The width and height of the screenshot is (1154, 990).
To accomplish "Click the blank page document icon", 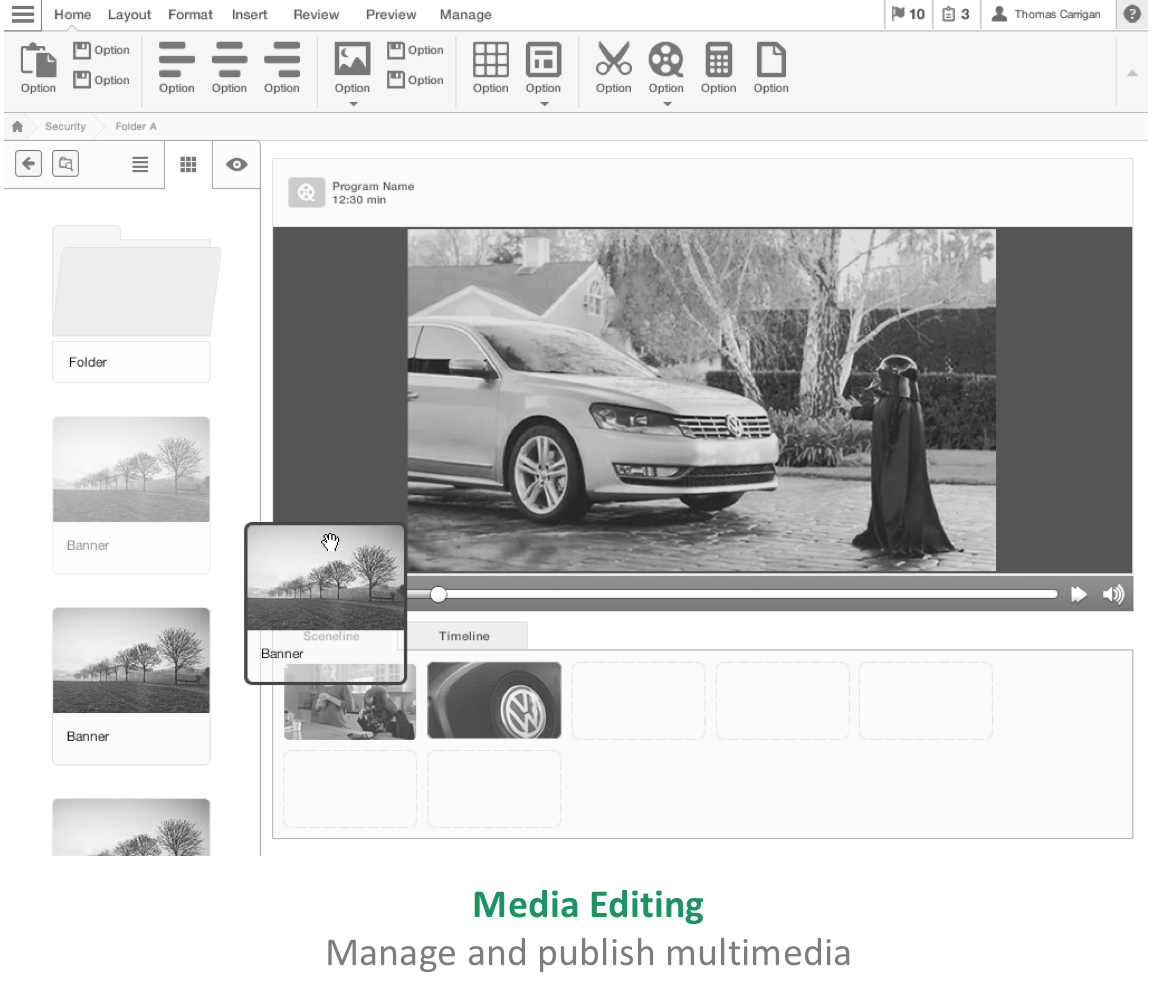I will [771, 60].
